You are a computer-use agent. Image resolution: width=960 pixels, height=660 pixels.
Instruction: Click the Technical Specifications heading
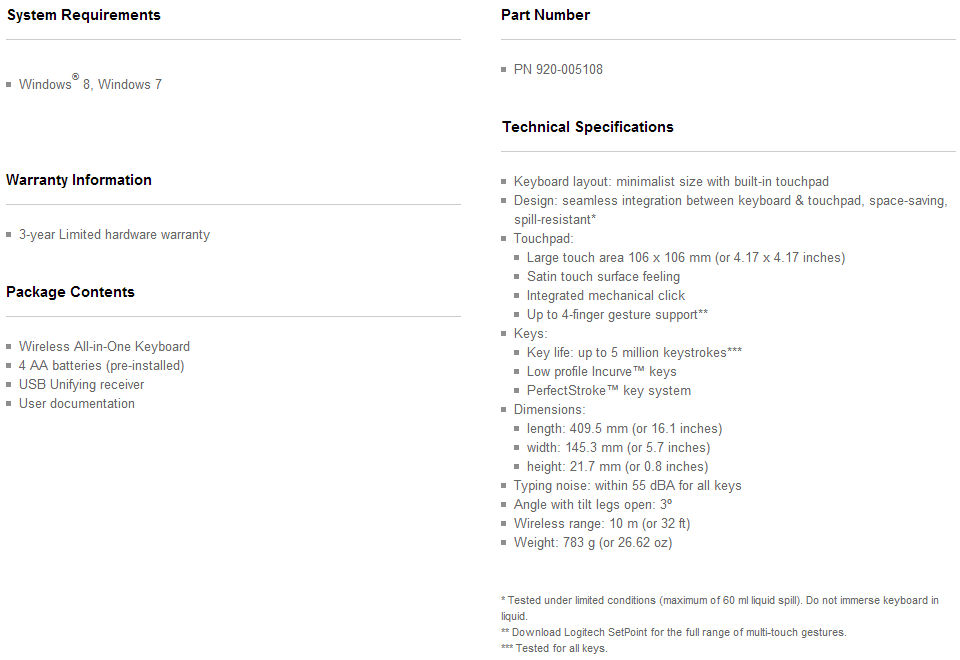click(587, 127)
